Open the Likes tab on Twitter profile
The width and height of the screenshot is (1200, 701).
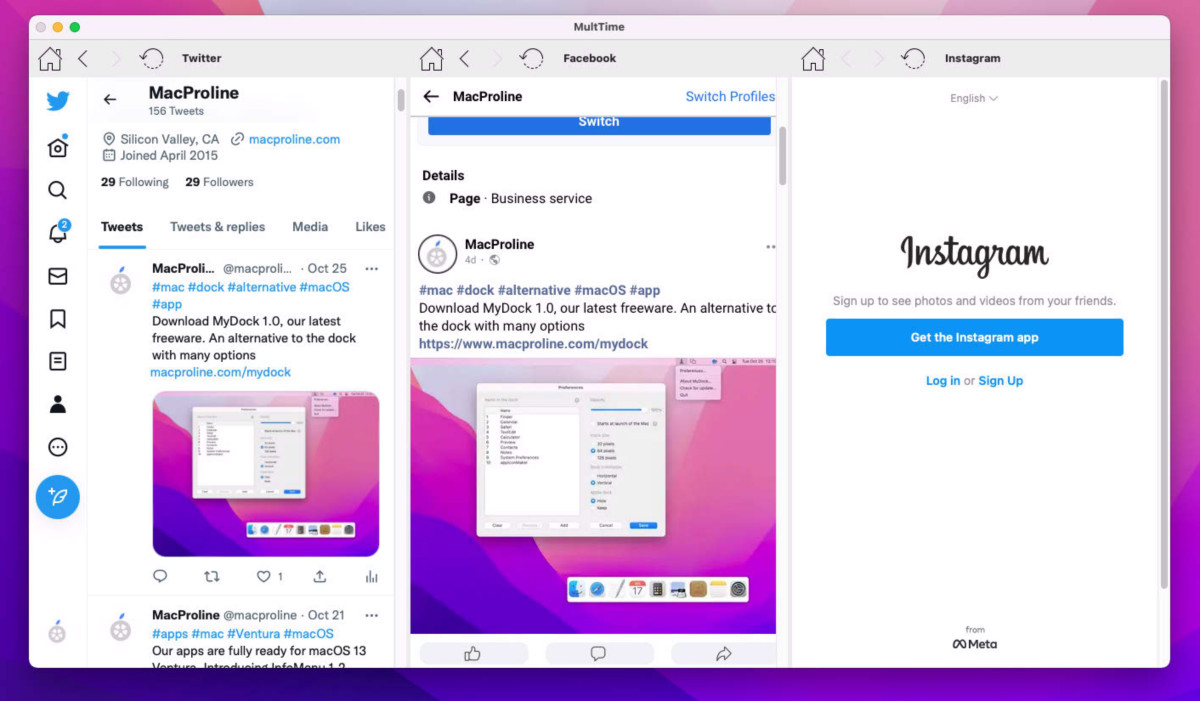(371, 227)
